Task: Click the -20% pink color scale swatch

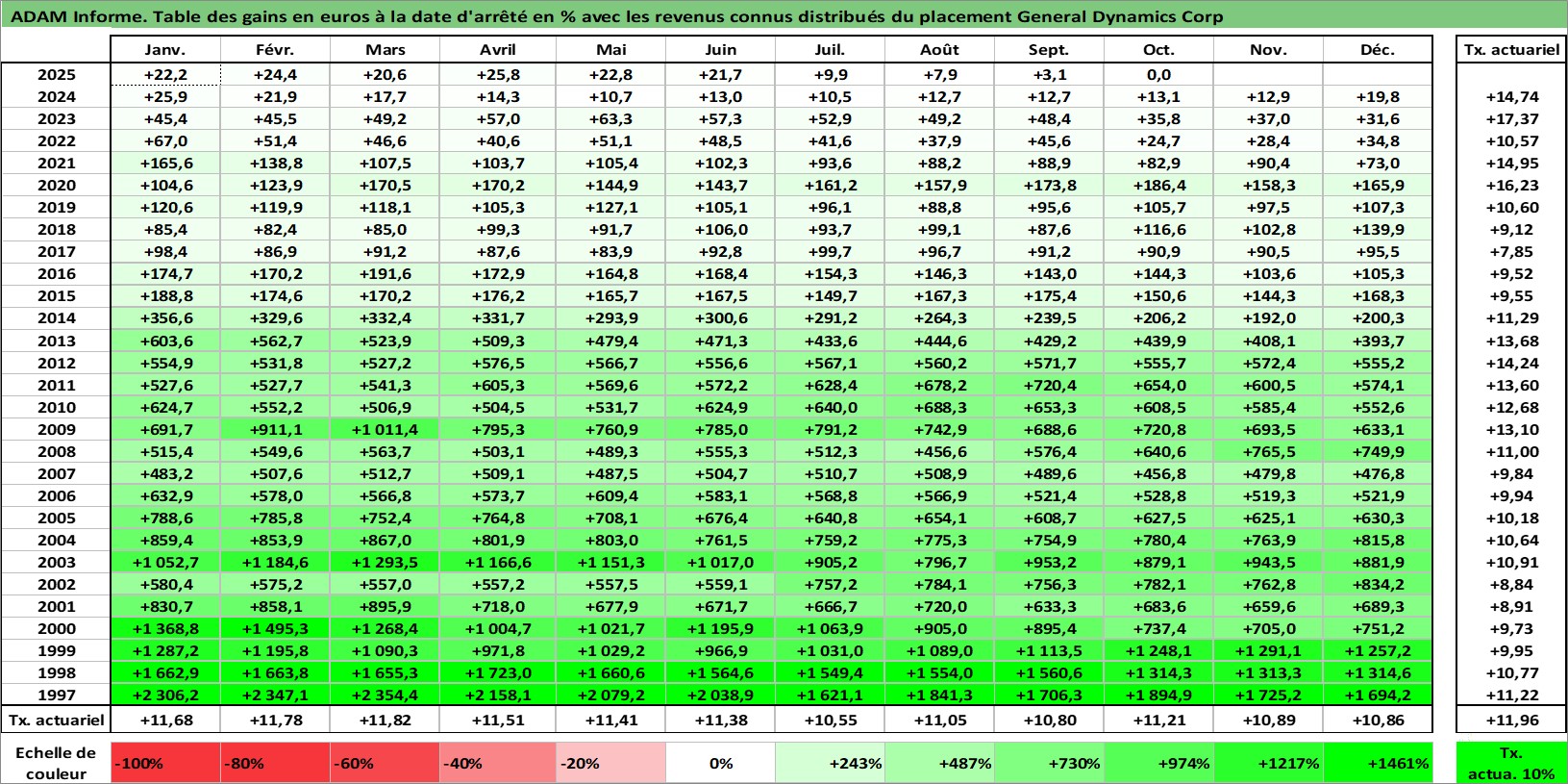Action: coord(610,762)
